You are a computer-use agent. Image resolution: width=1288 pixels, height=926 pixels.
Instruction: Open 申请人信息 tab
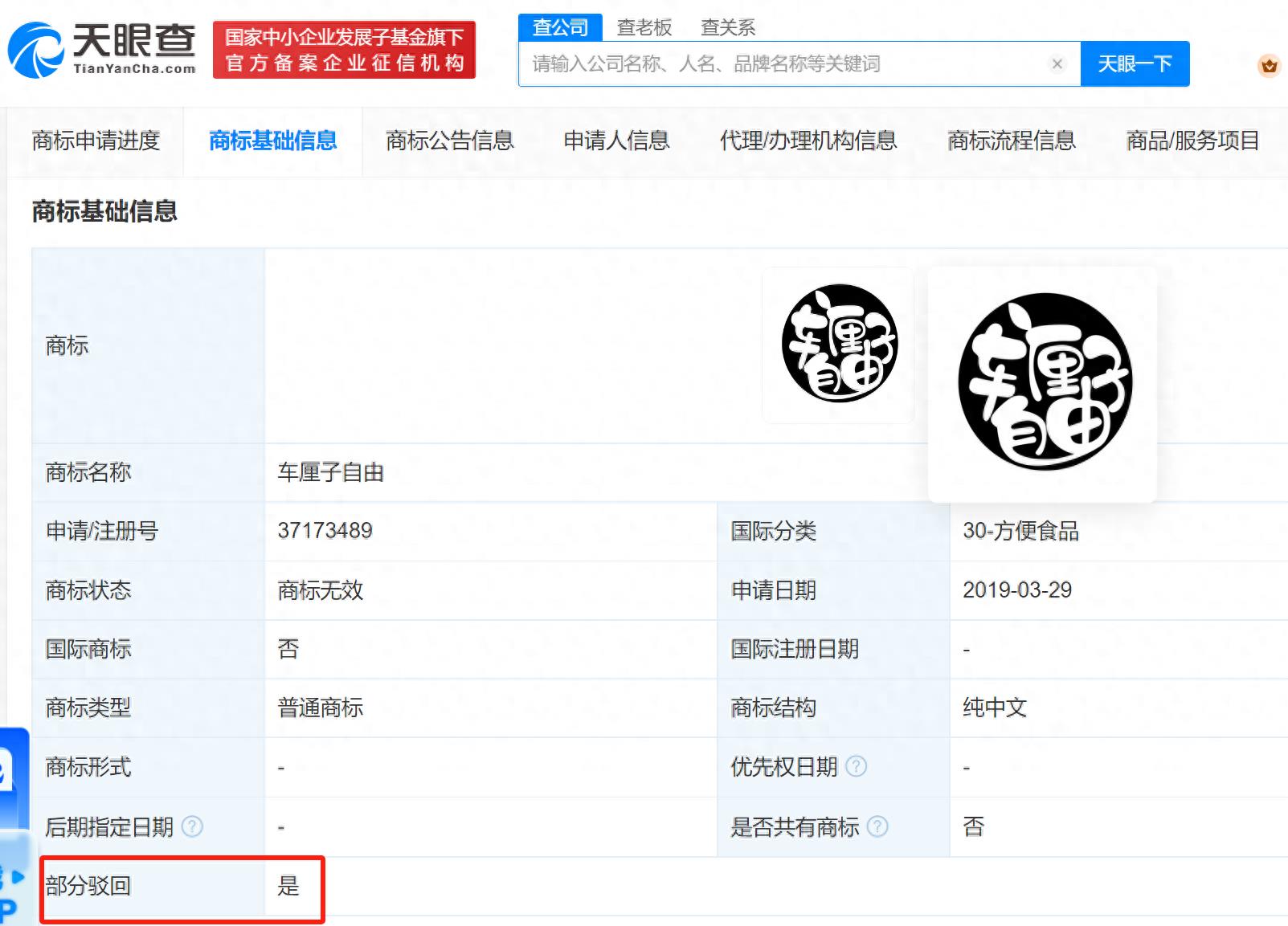point(616,141)
